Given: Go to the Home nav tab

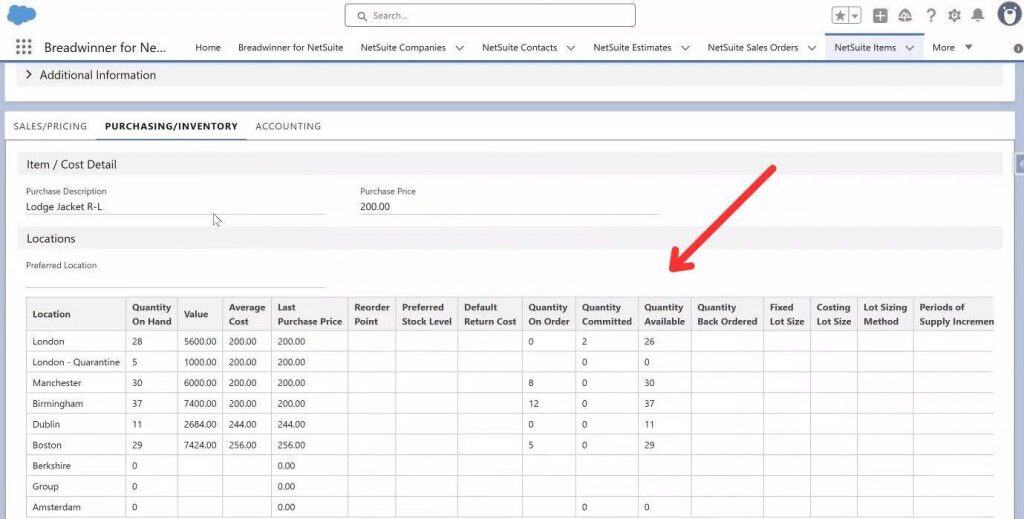Looking at the screenshot, I should coord(208,48).
